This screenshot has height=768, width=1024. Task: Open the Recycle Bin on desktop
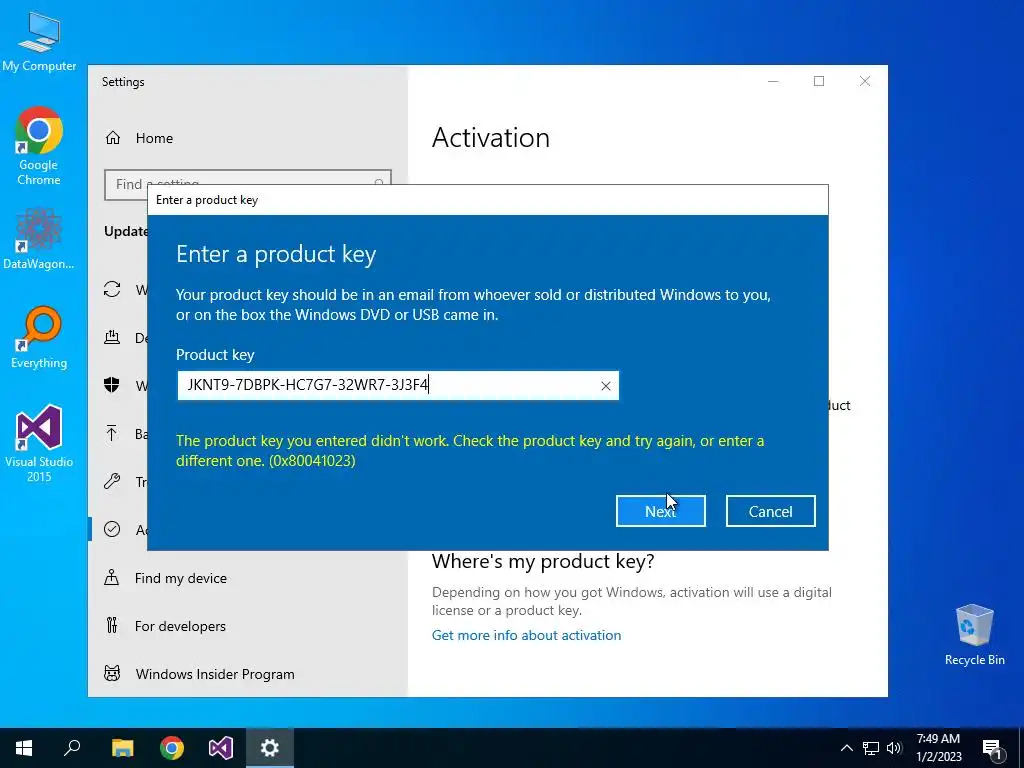point(974,635)
